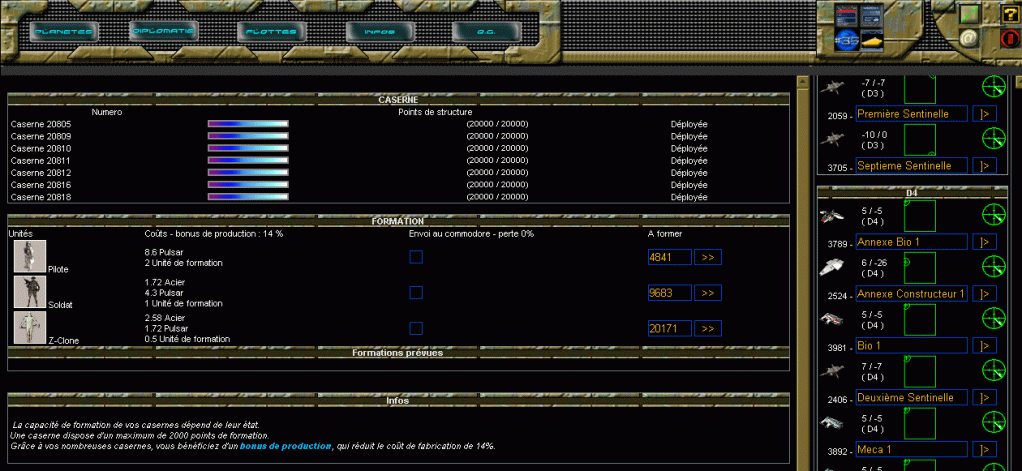
Task: Expand the Deuxième Sentinelle fleet arrow
Action: pos(984,397)
